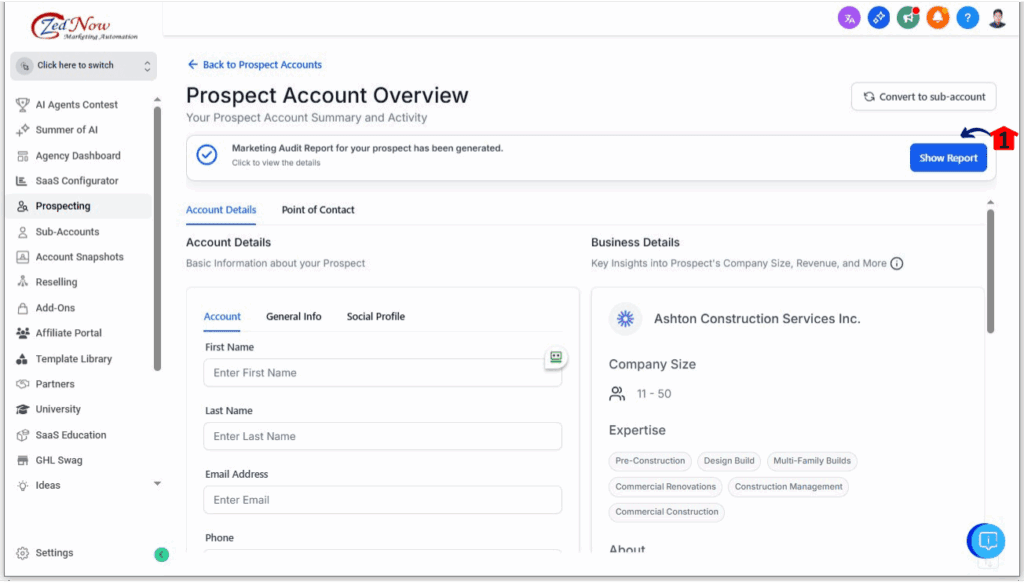
Task: Click the '11 - 50' company size value
Action: click(654, 394)
